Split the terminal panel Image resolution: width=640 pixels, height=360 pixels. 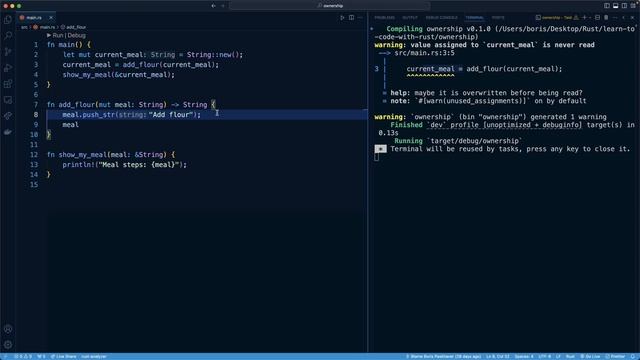click(598, 18)
